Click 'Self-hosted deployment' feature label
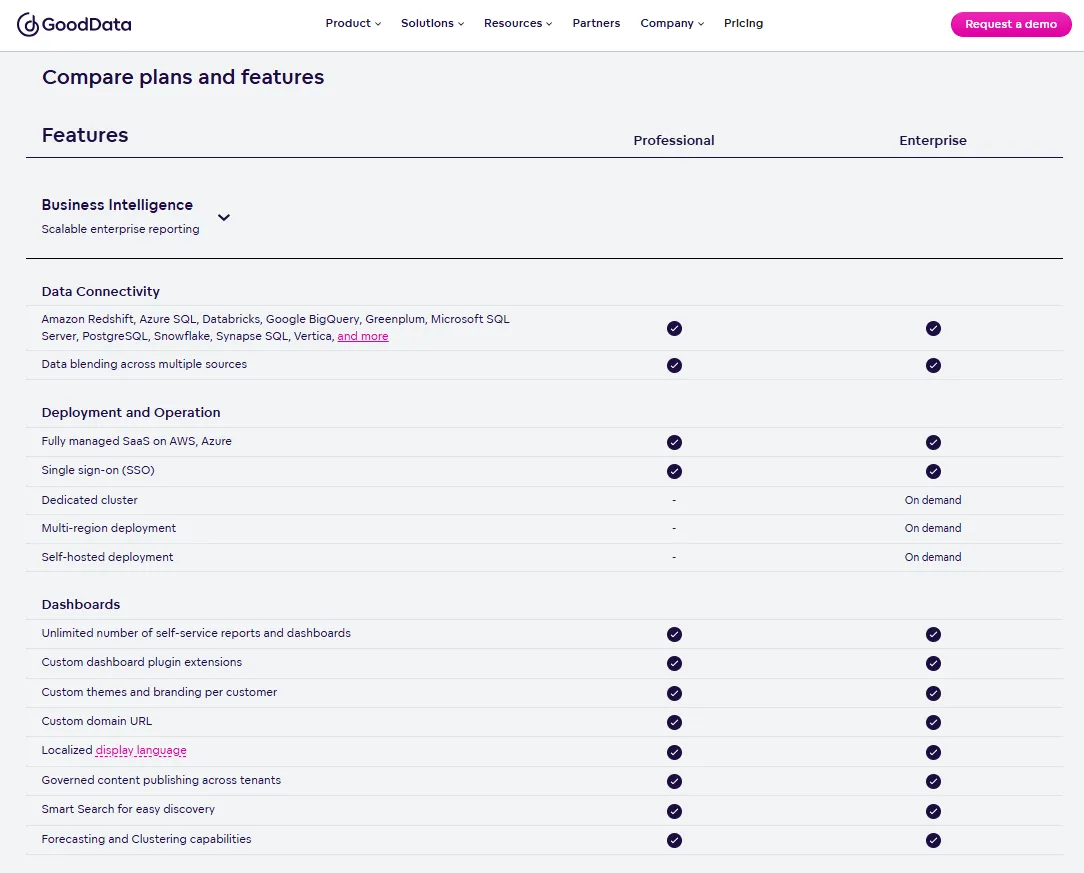1084x873 pixels. pyautogui.click(x=107, y=557)
